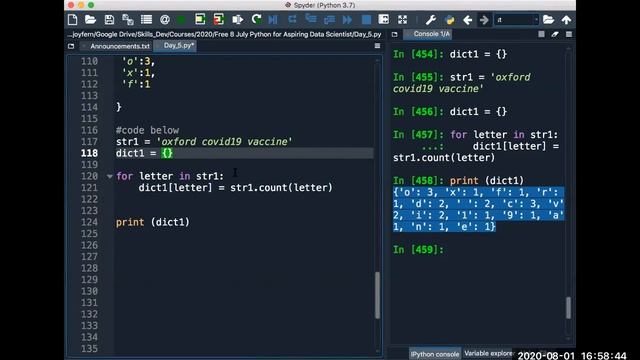Go back with left arrow

468,20
